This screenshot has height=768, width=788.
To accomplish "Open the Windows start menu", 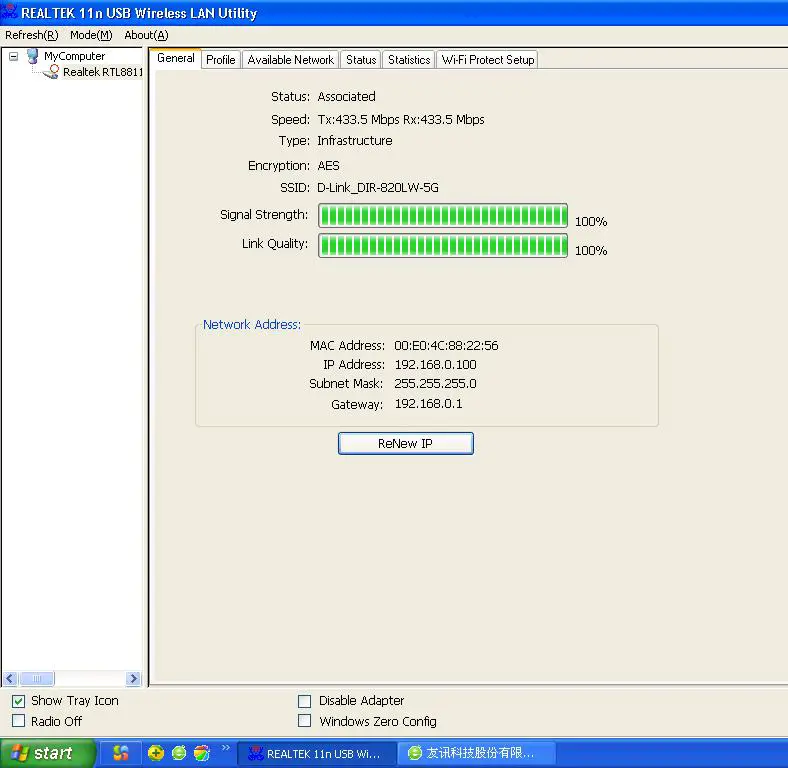I will (47, 753).
